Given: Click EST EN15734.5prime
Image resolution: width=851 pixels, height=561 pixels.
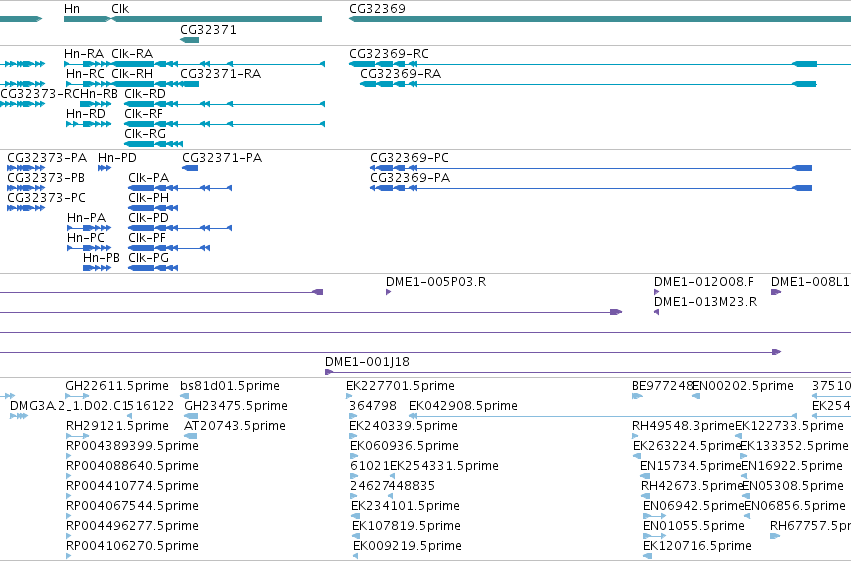Looking at the screenshot, I should click(x=690, y=467).
